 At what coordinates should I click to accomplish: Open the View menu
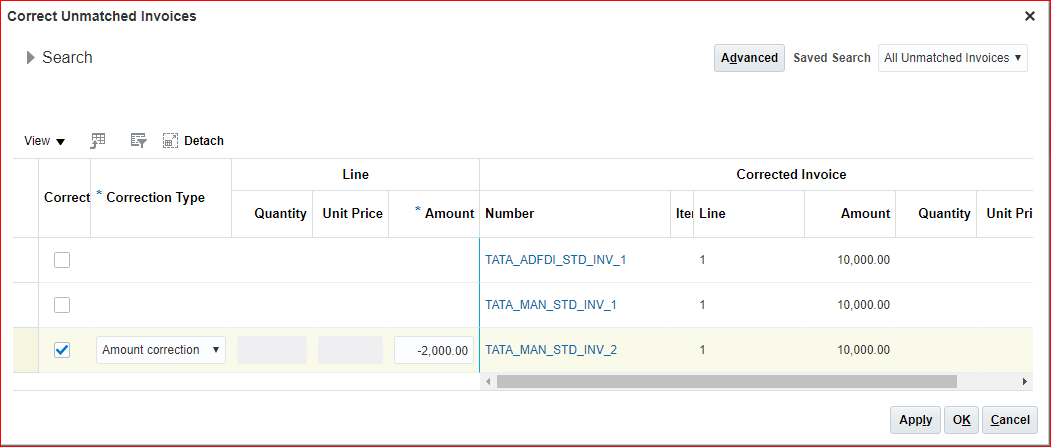pyautogui.click(x=45, y=141)
